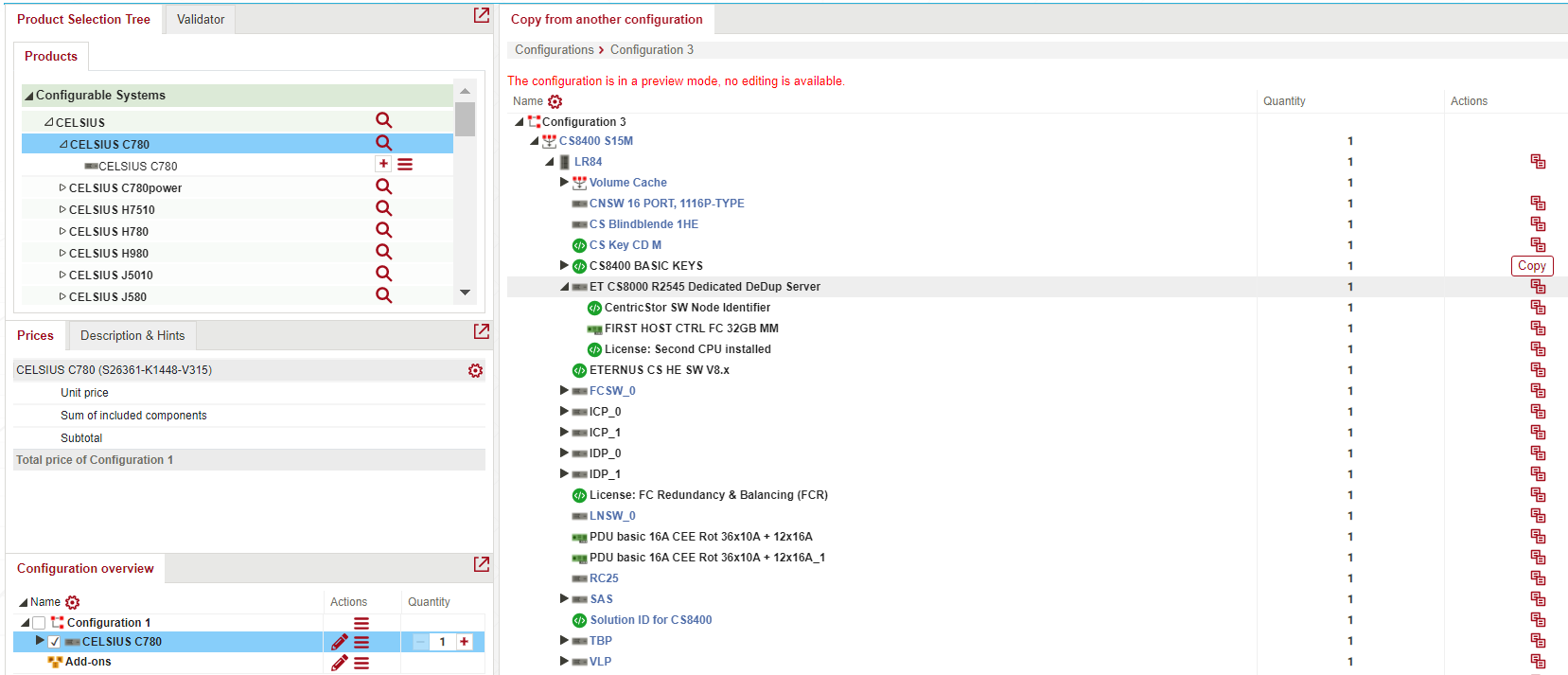The image size is (1568, 675).
Task: Toggle the CELSIUS C780 checkbox in overview
Action: pos(54,642)
